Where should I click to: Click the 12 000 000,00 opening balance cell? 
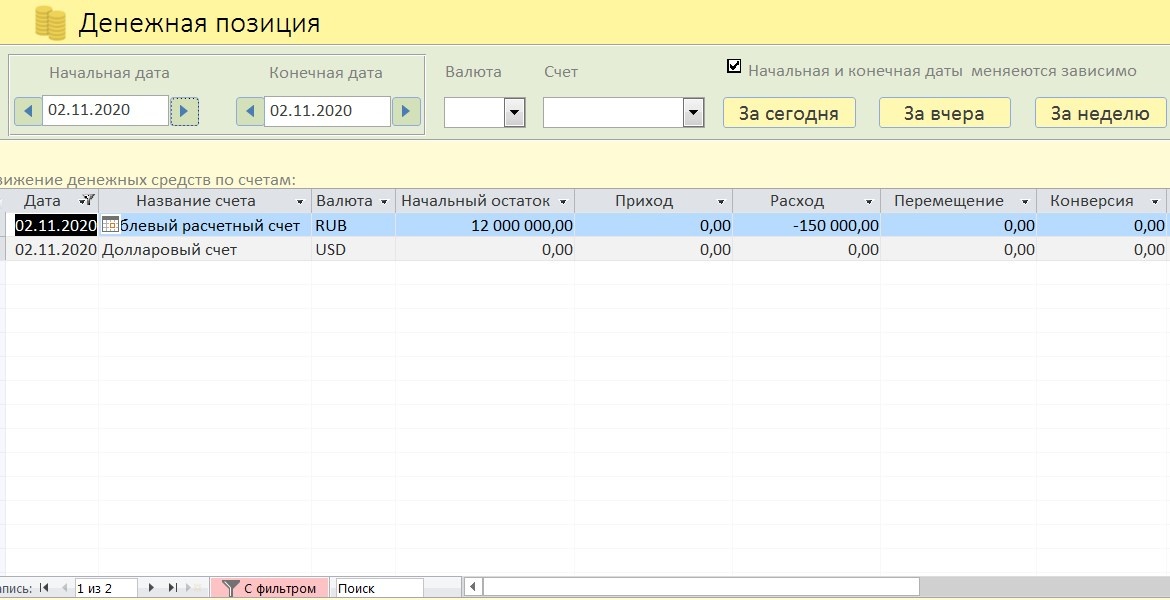(x=485, y=225)
